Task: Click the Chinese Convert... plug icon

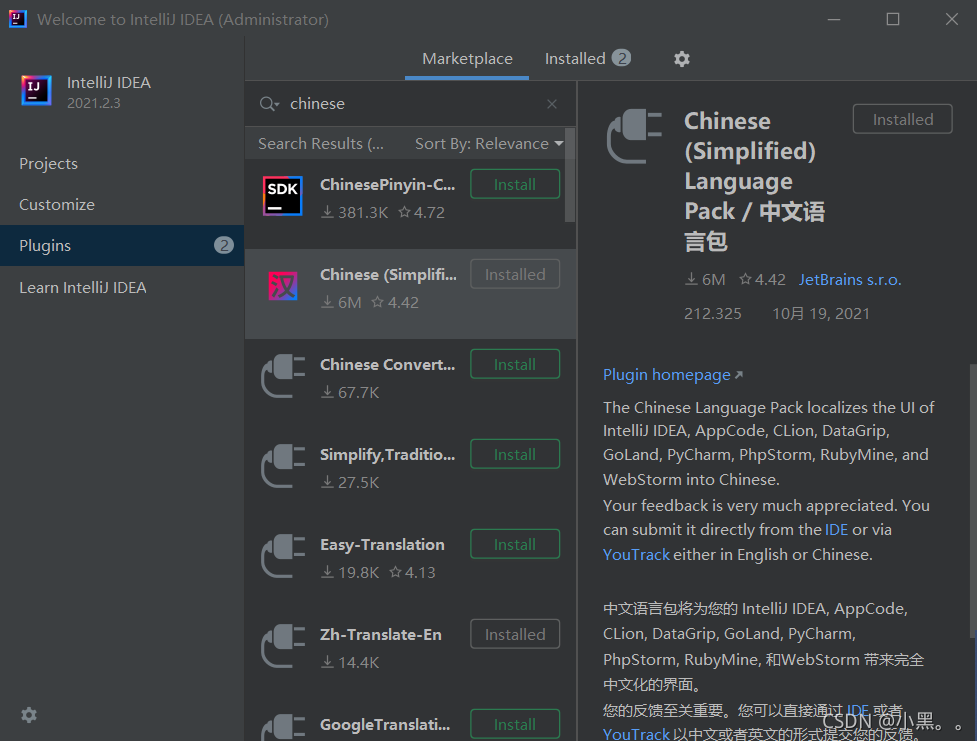Action: pos(283,376)
